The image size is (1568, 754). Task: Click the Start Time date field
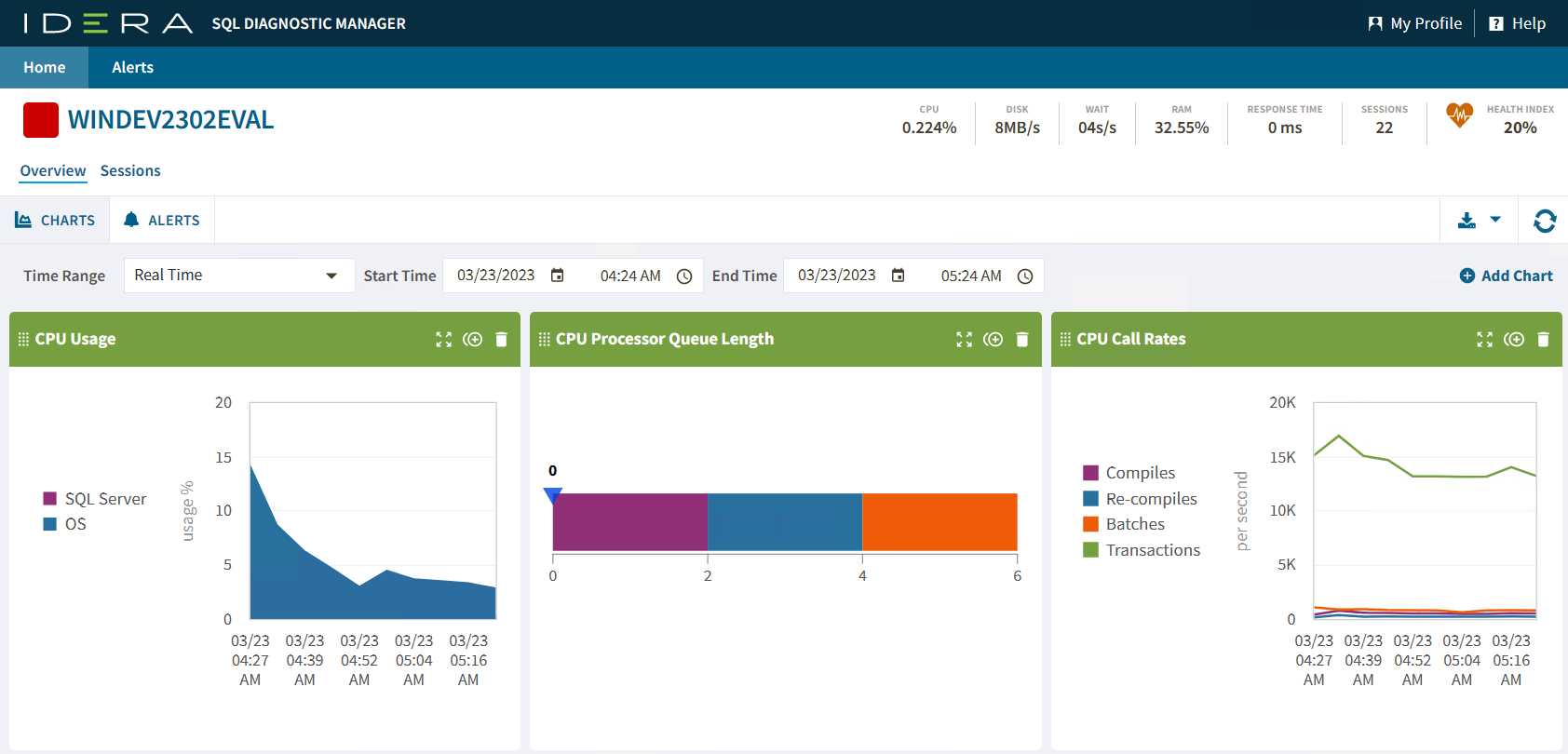pyautogui.click(x=495, y=276)
